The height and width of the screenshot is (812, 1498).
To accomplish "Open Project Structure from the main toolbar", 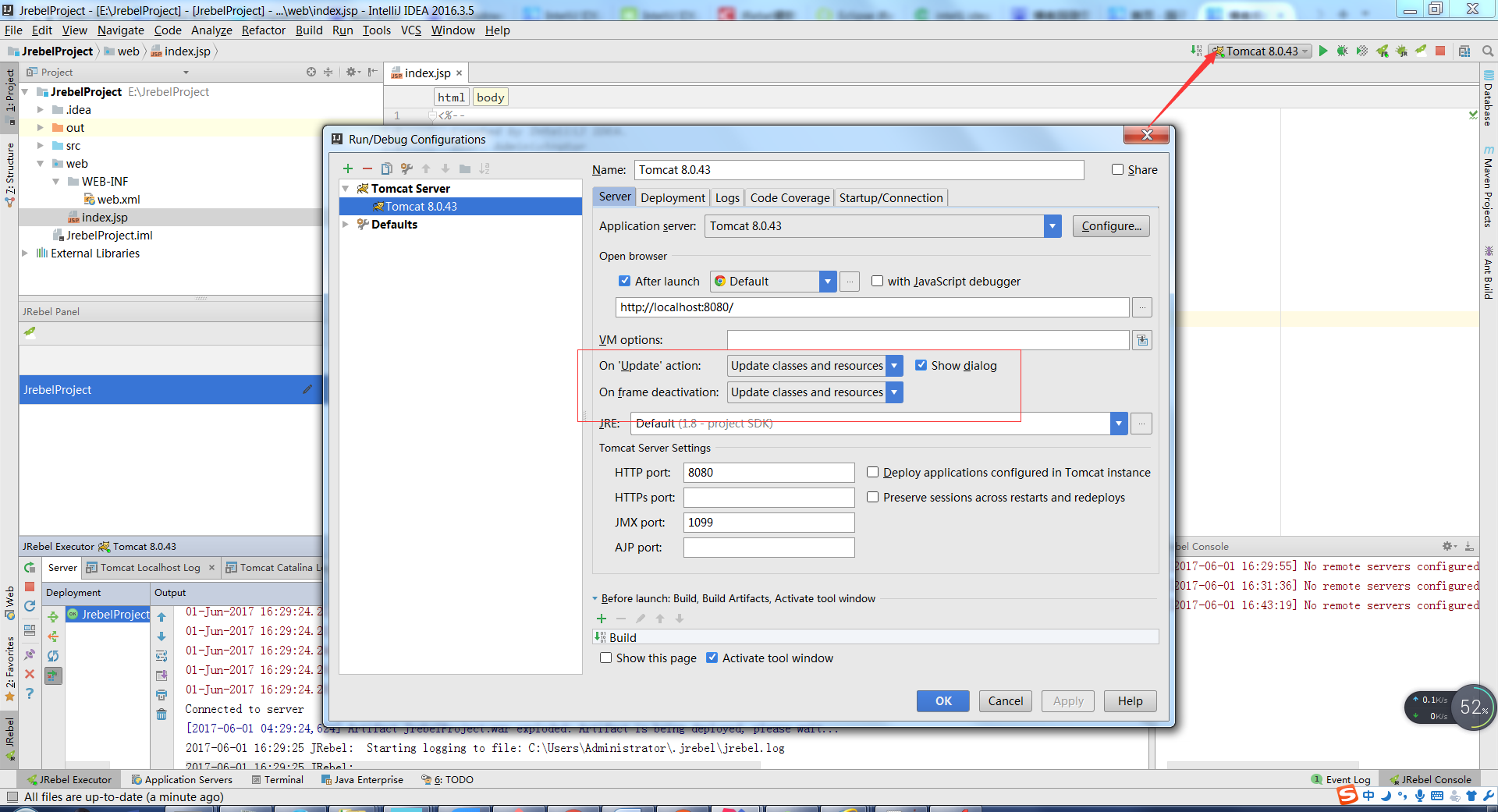I will 1464,51.
